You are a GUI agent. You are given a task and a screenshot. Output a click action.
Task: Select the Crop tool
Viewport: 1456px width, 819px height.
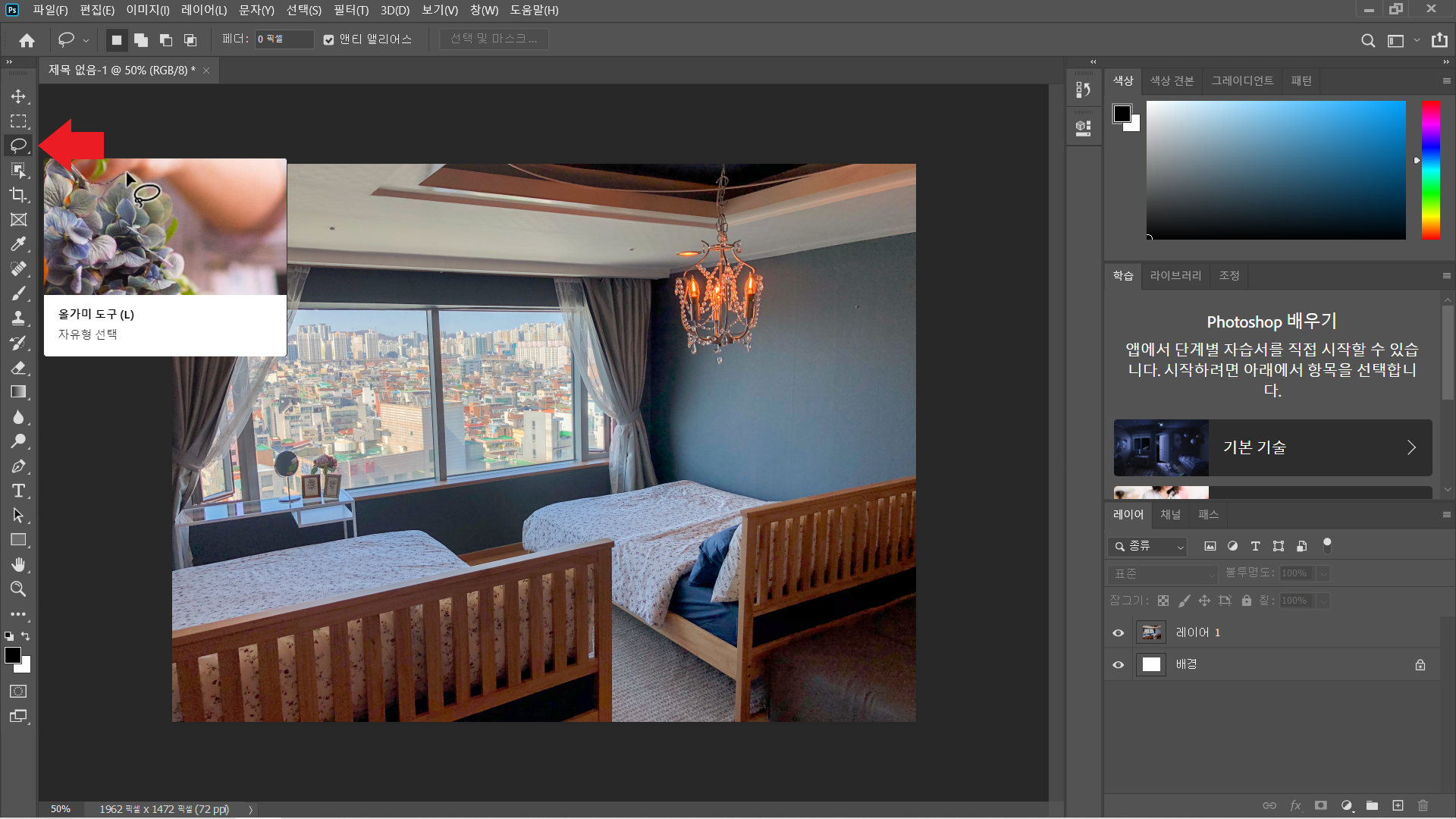(x=18, y=195)
